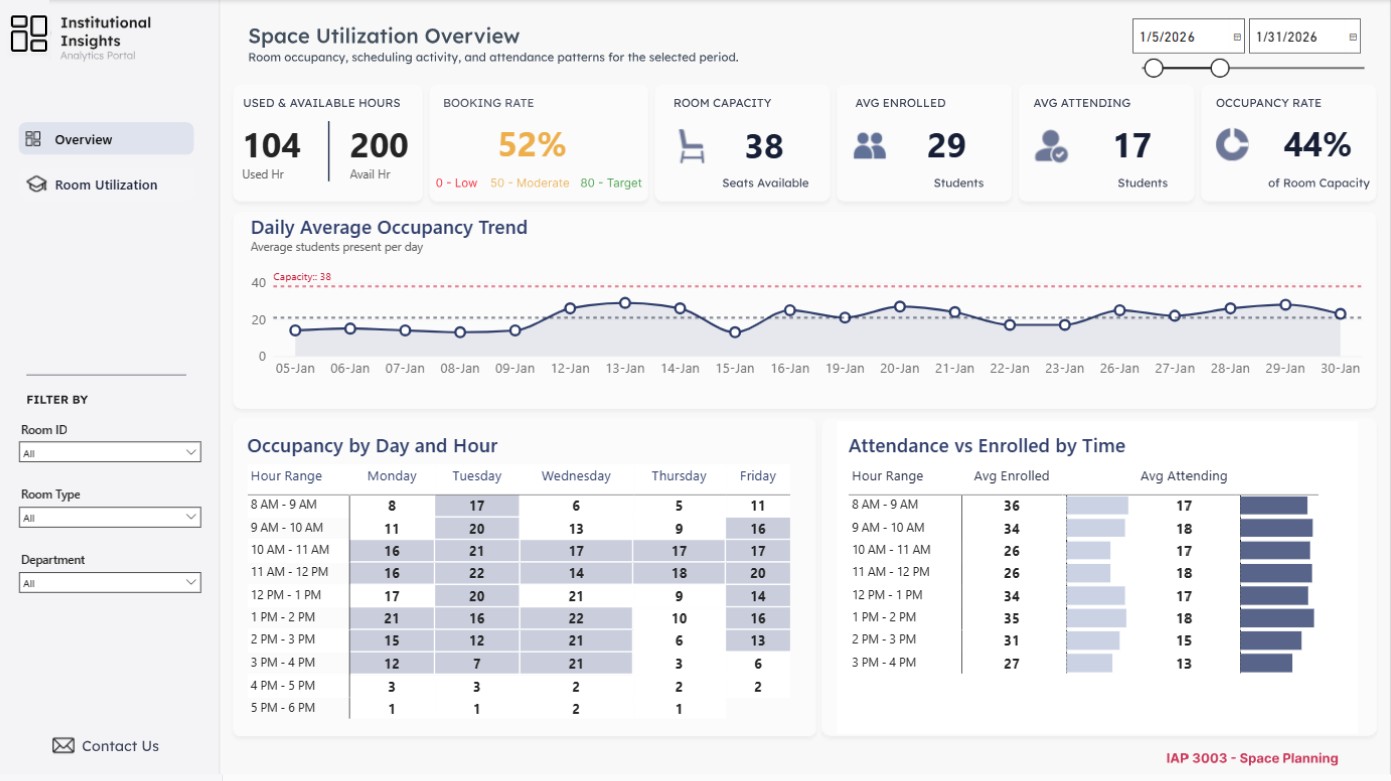Click the Avg Enrolled bar for 8 AM - 9 AM
Image resolution: width=1391 pixels, height=781 pixels.
point(1097,505)
